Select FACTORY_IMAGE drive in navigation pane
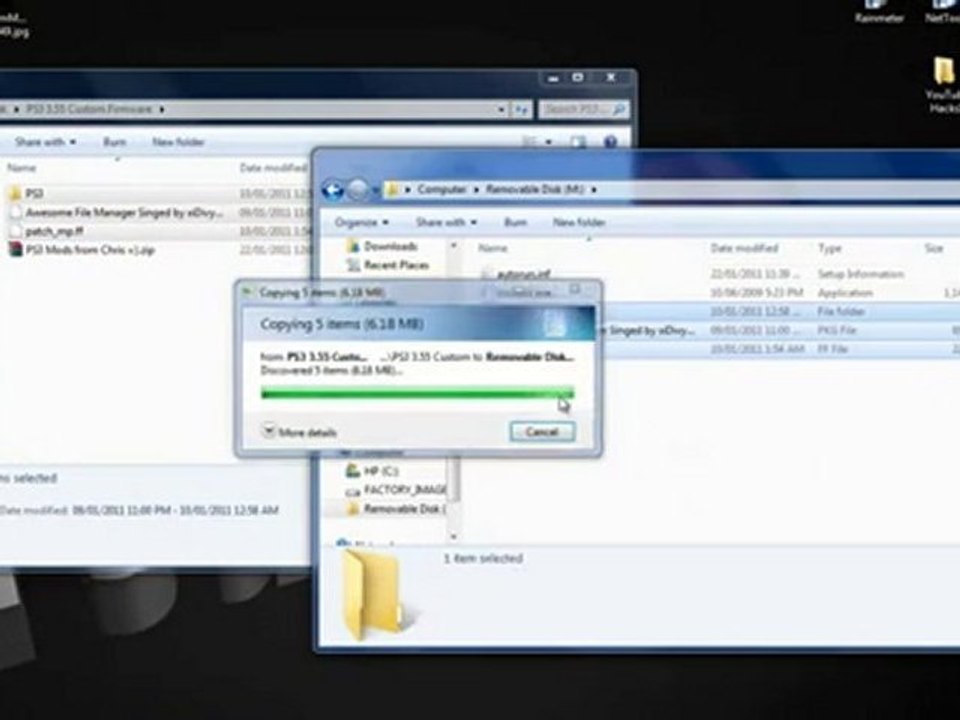The height and width of the screenshot is (720, 960). point(405,490)
